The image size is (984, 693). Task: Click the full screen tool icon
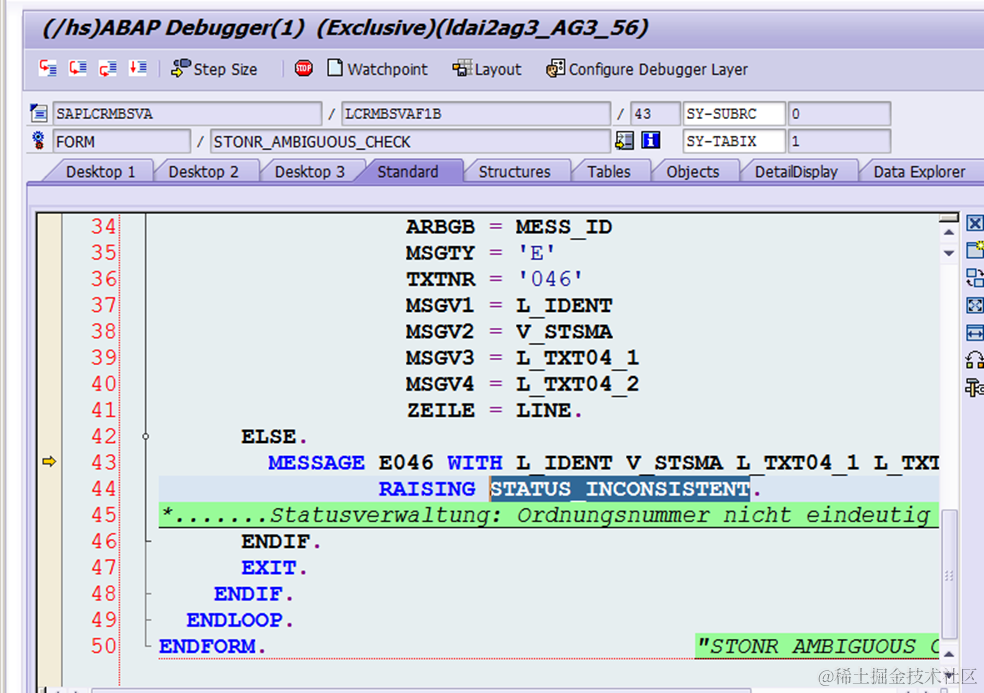pyautogui.click(x=975, y=305)
